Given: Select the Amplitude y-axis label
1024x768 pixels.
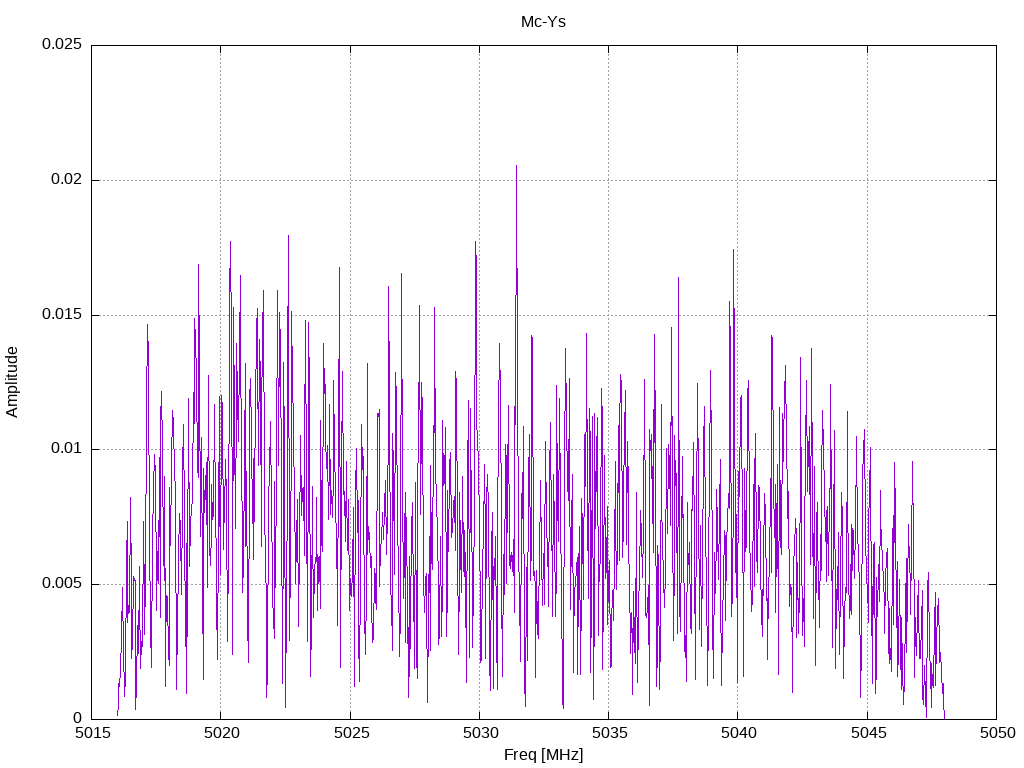Looking at the screenshot, I should point(12,382).
